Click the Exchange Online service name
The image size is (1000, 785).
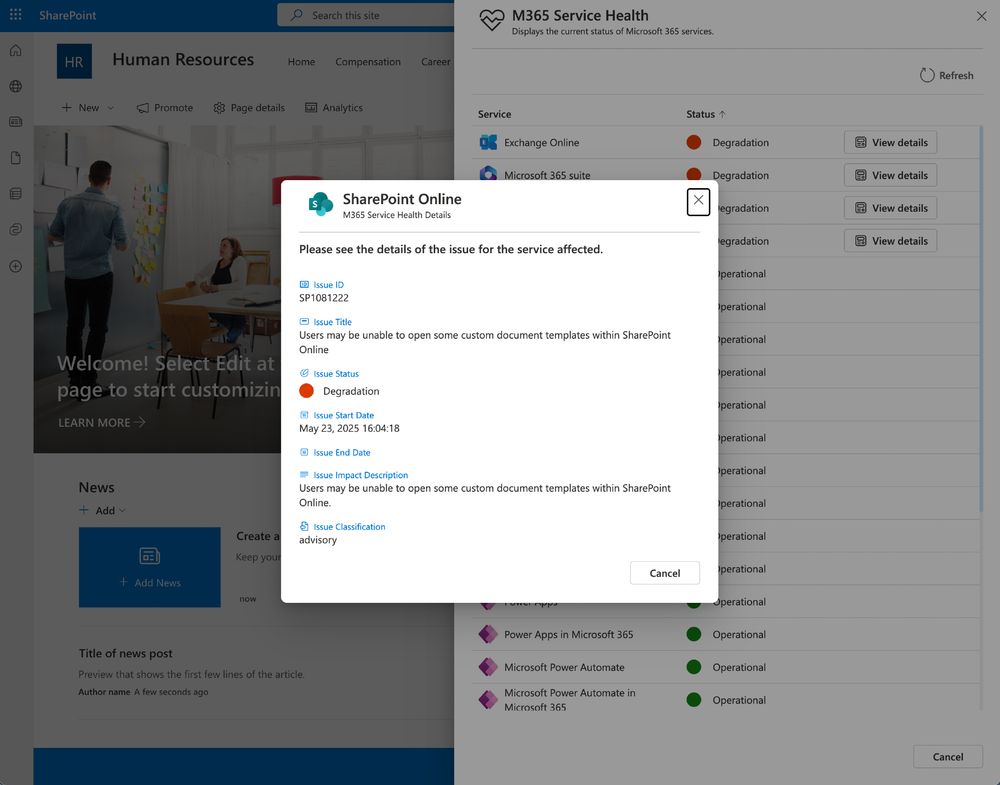point(541,142)
